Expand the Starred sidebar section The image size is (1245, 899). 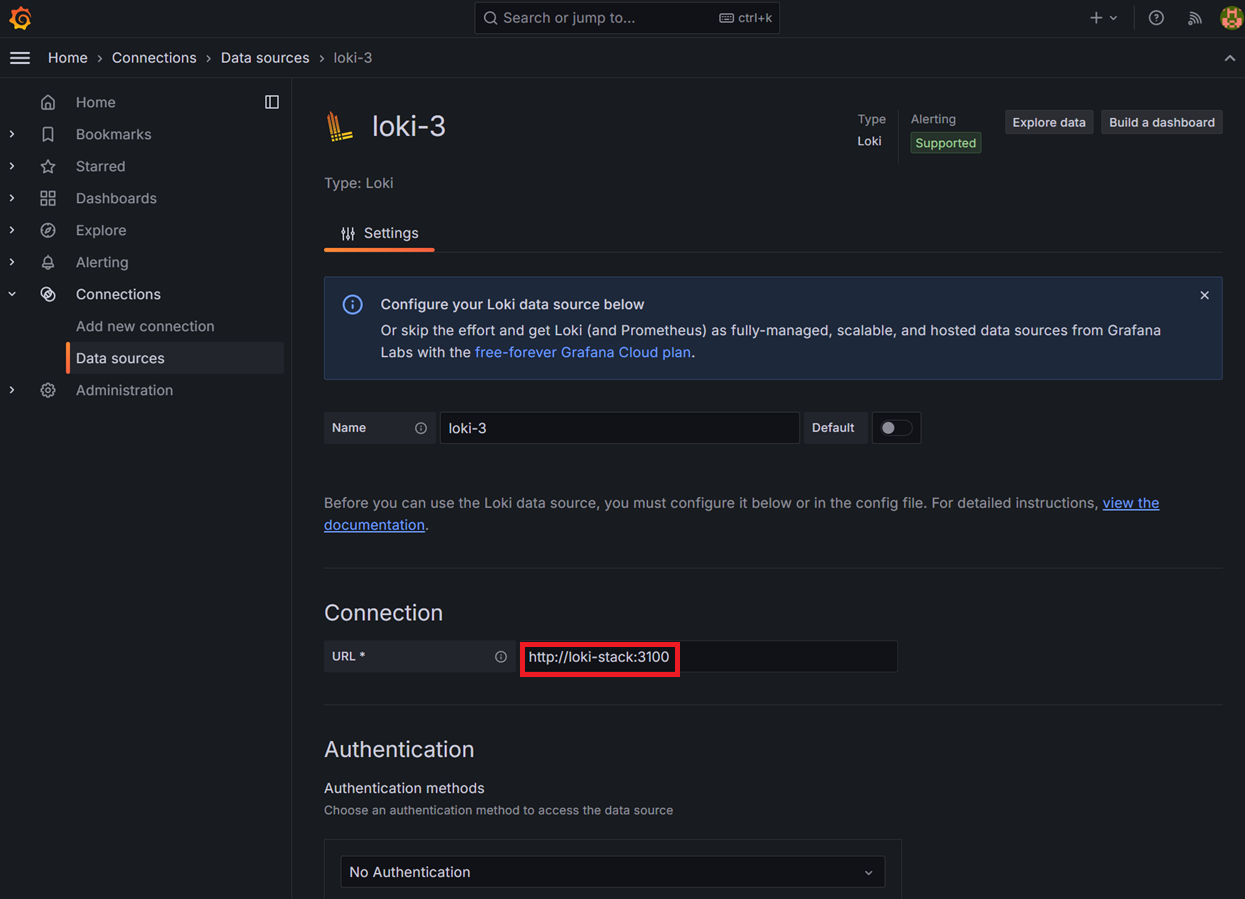coord(12,166)
